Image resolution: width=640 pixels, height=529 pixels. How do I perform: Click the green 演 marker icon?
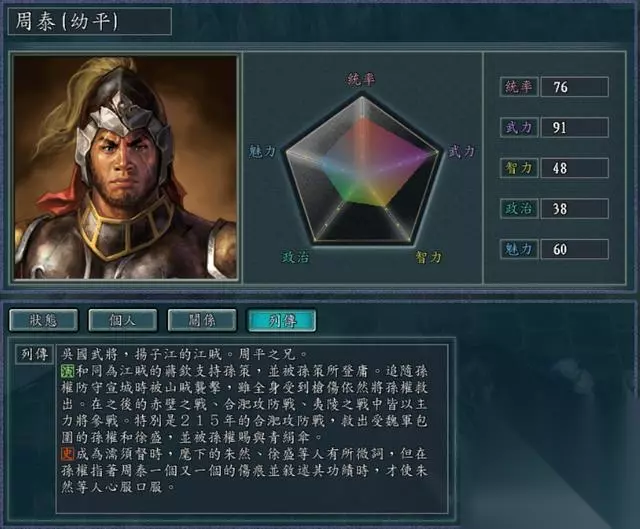coord(67,371)
